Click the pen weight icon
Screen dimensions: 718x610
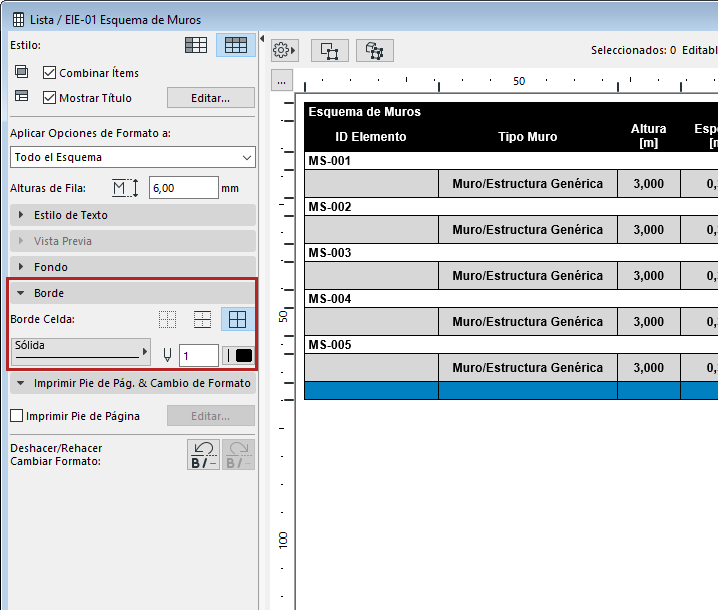(167, 355)
